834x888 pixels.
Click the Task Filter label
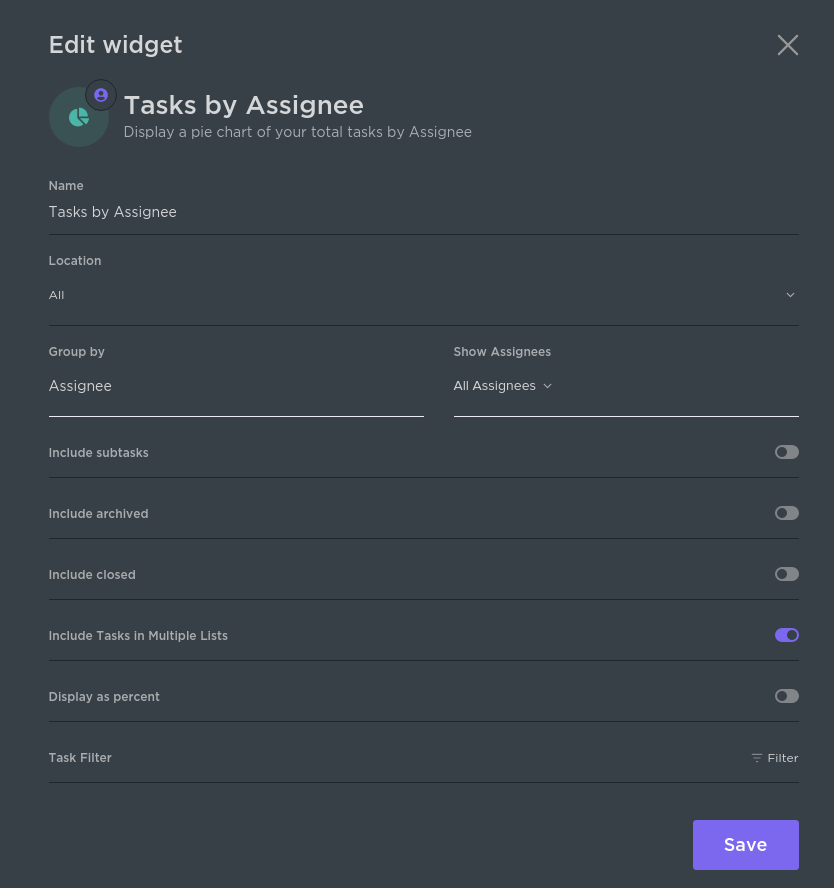click(x=80, y=758)
